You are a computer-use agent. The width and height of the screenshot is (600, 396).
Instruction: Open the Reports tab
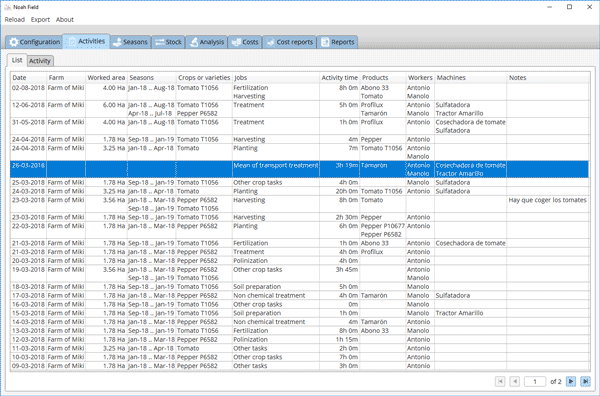(x=338, y=42)
